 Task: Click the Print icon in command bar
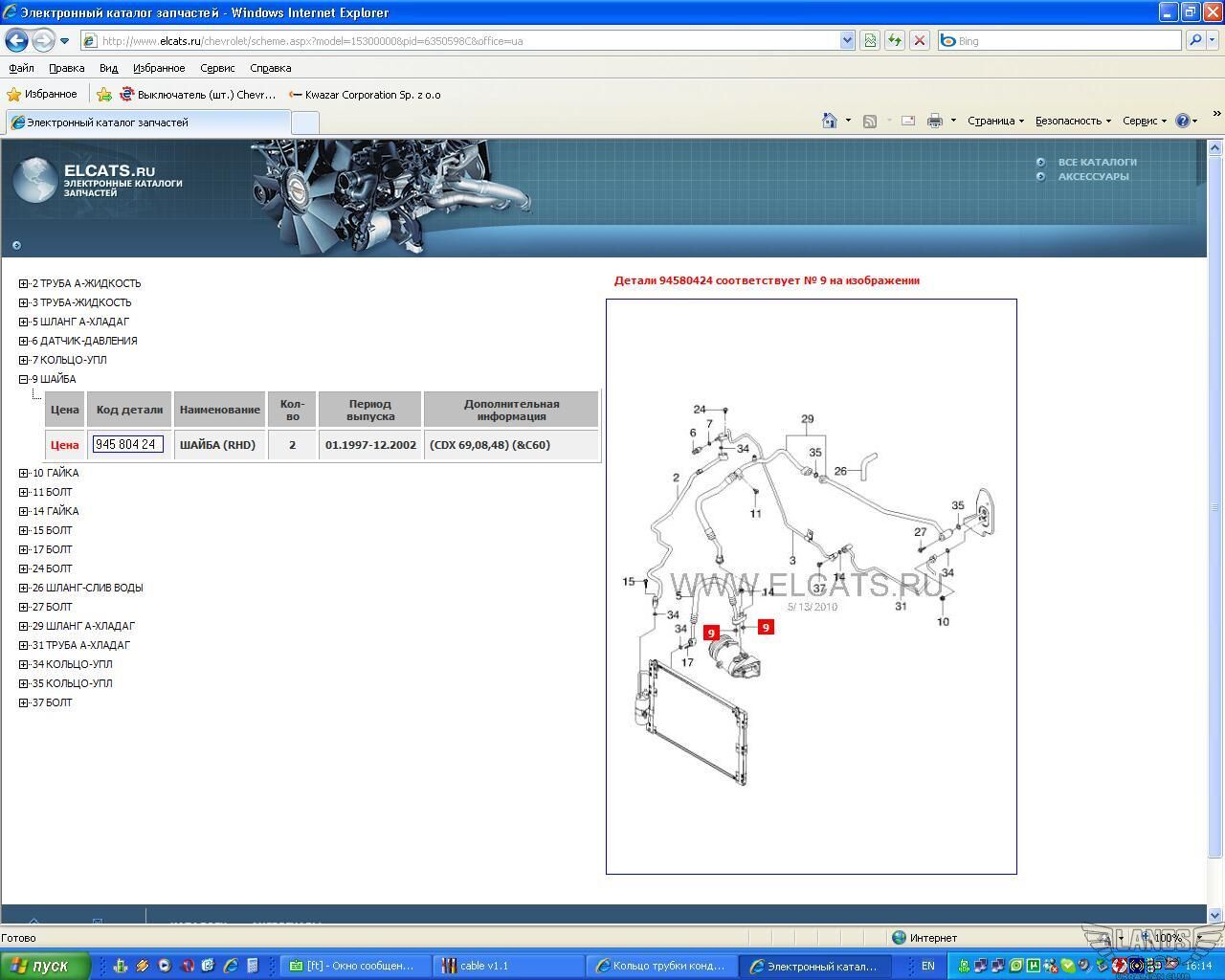point(935,121)
